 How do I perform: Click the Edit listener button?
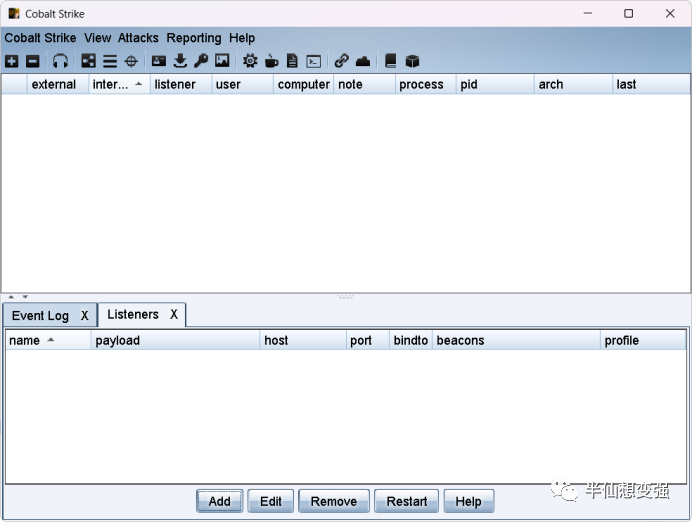tap(271, 501)
